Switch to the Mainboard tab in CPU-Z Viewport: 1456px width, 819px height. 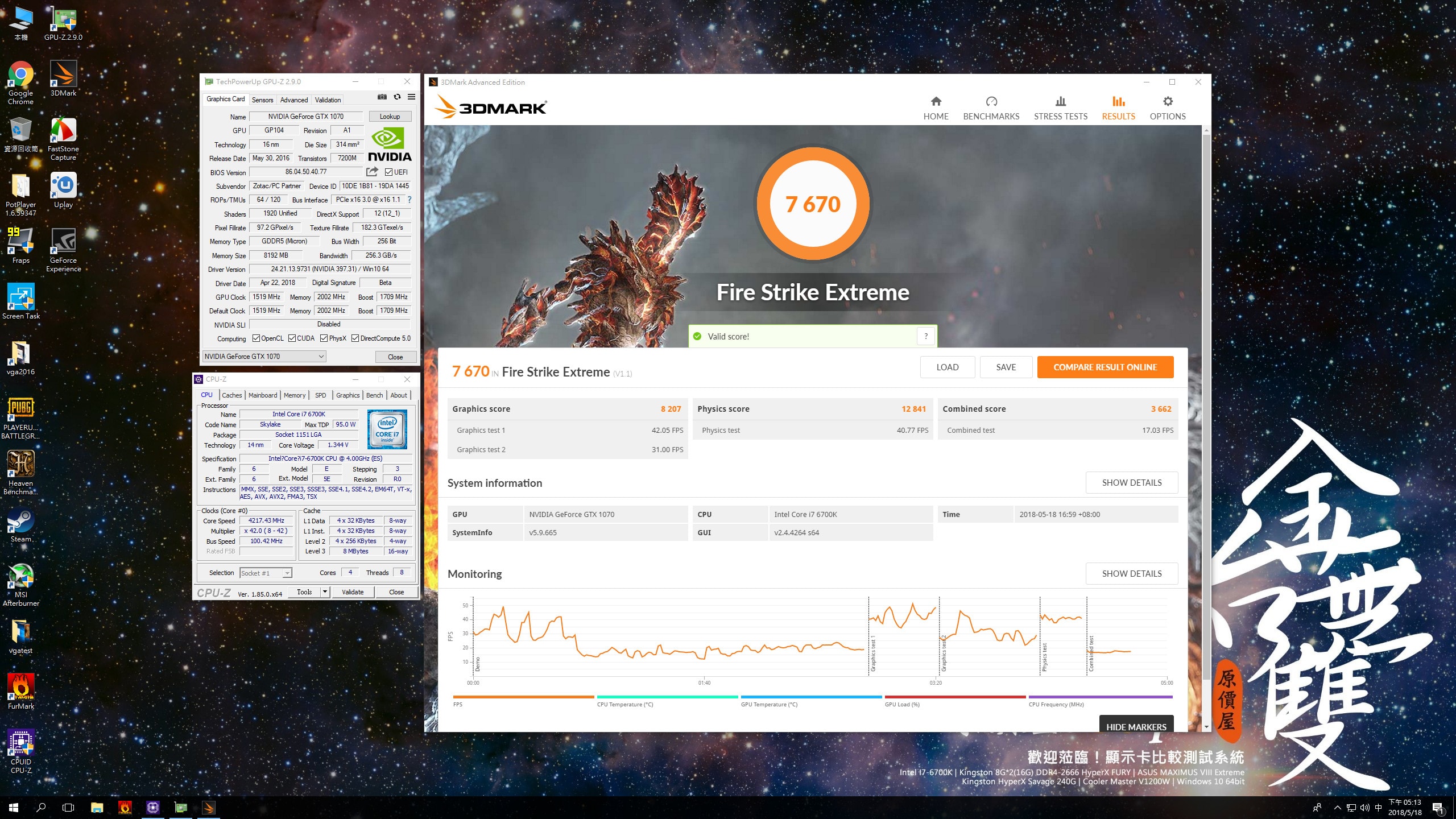[263, 395]
